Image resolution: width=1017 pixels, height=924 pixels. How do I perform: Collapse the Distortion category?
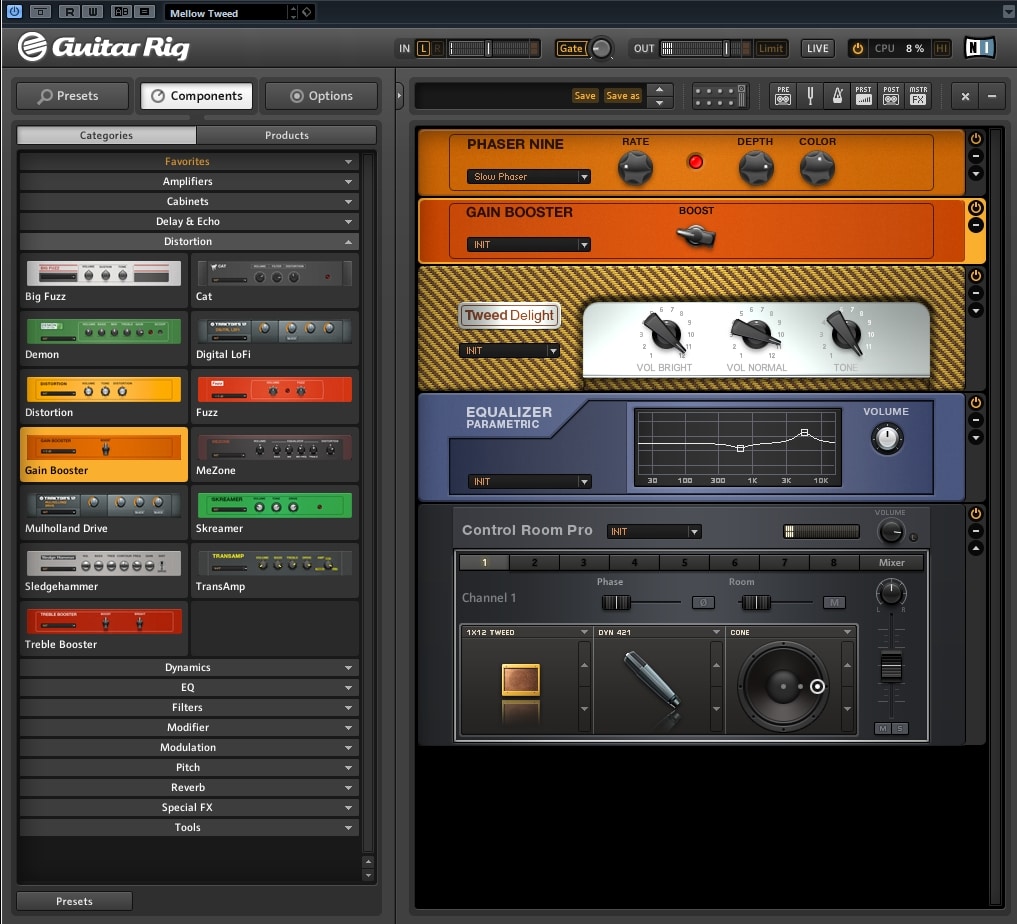click(x=189, y=242)
